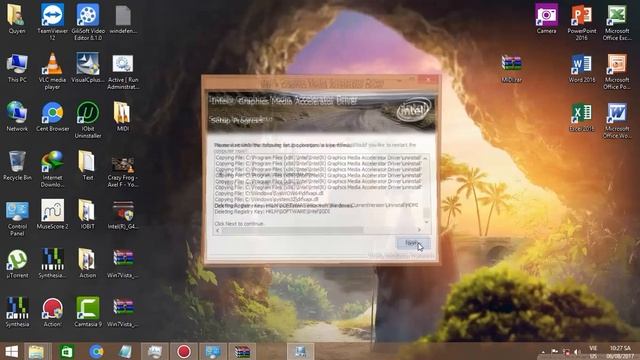Click the log list's scroll-down arrow
640x360 pixels.
(426, 222)
